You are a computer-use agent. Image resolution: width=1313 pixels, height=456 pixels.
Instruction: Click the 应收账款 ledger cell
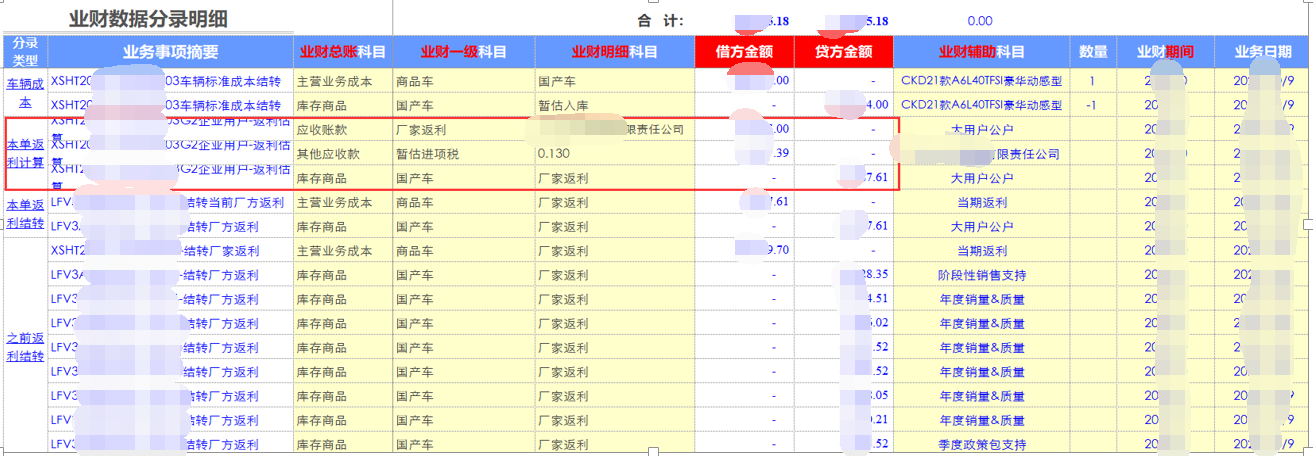coord(321,130)
